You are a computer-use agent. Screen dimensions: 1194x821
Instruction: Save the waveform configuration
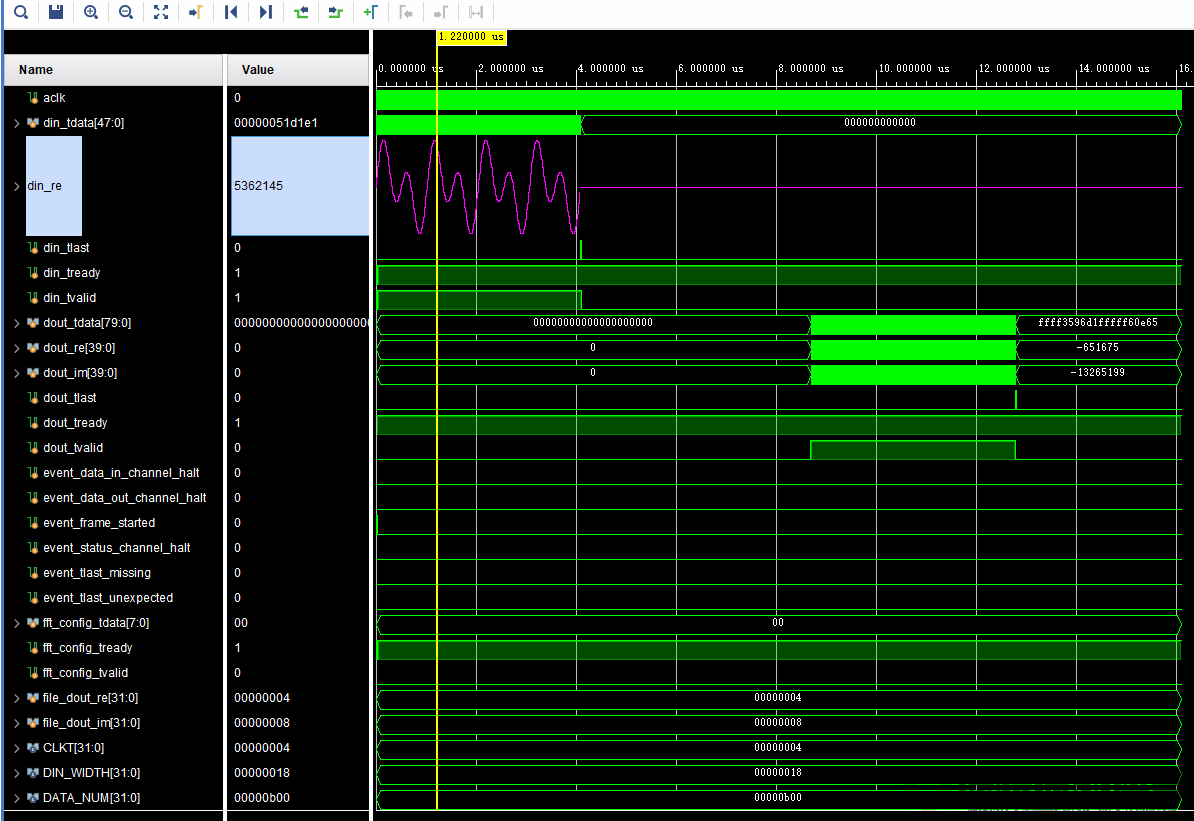[x=57, y=12]
